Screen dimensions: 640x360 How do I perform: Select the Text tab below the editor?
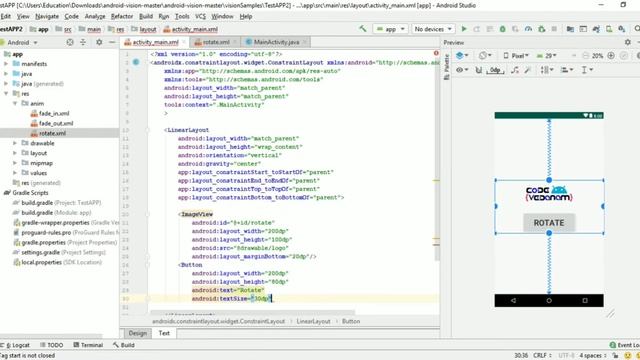(164, 333)
